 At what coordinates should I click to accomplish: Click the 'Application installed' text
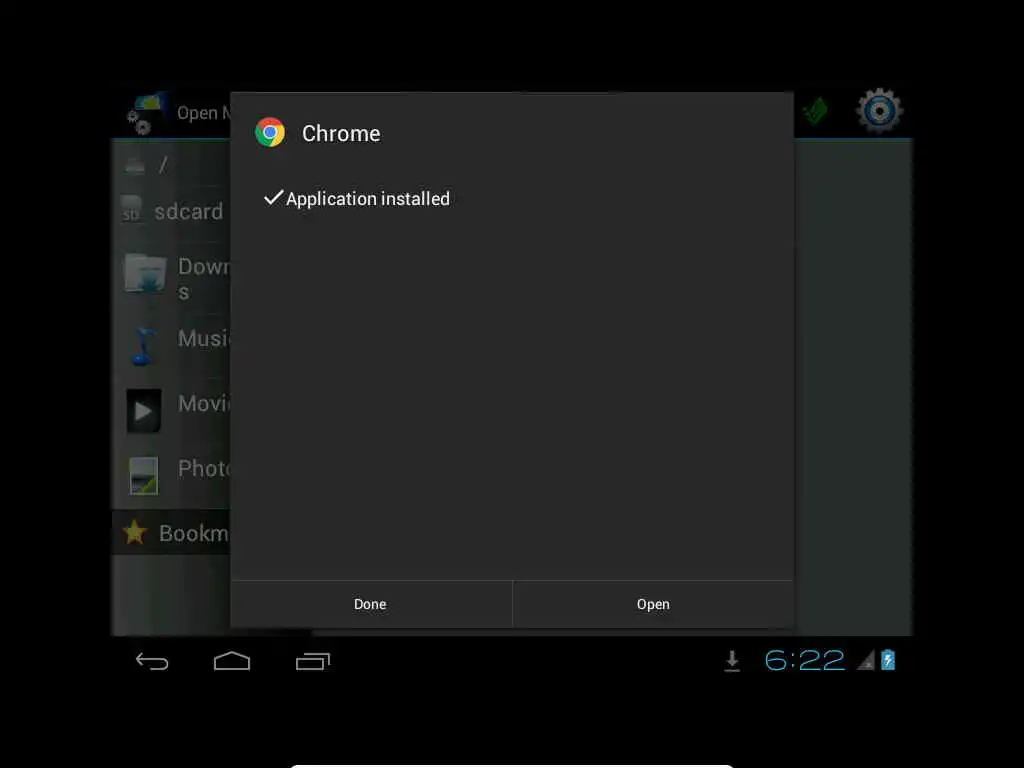tap(368, 199)
